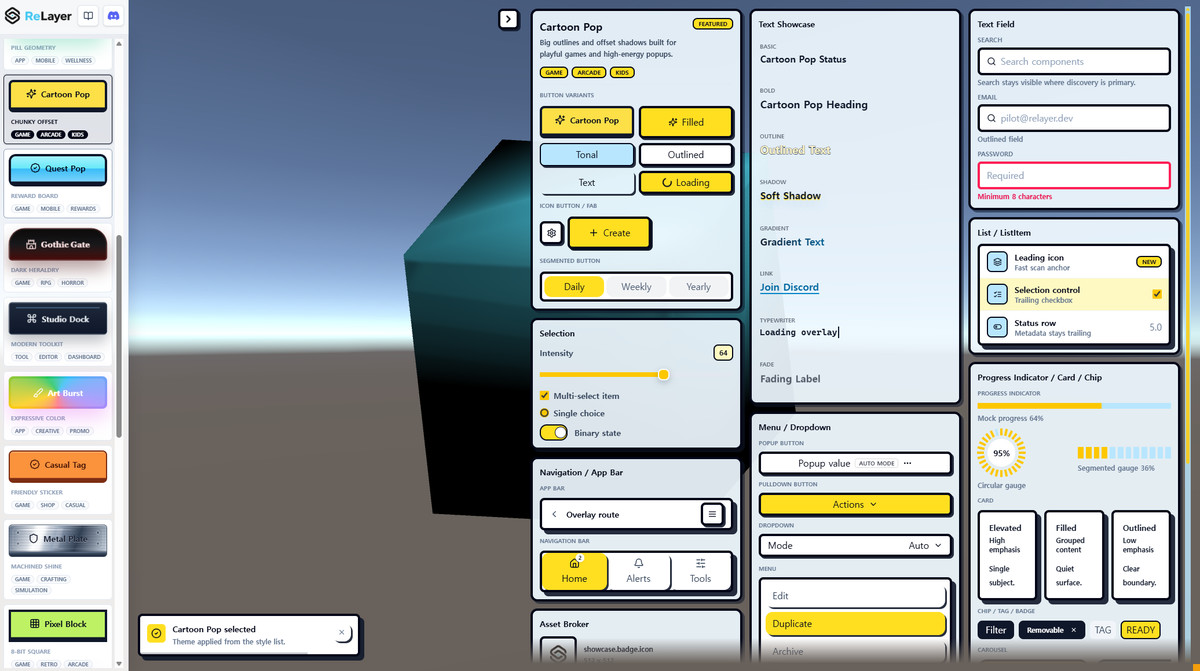Click the Asset Broker badge icon

tap(558, 652)
